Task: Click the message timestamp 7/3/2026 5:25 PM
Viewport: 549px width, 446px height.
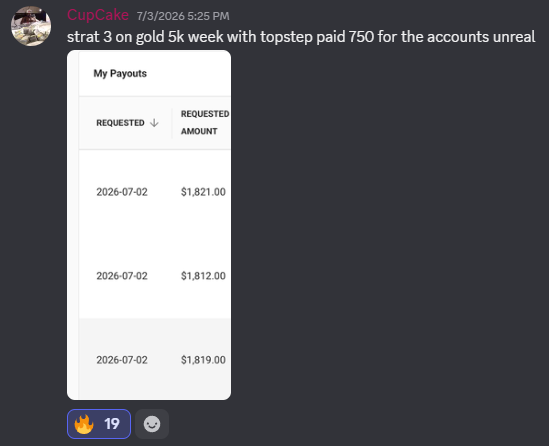Action: pos(183,16)
